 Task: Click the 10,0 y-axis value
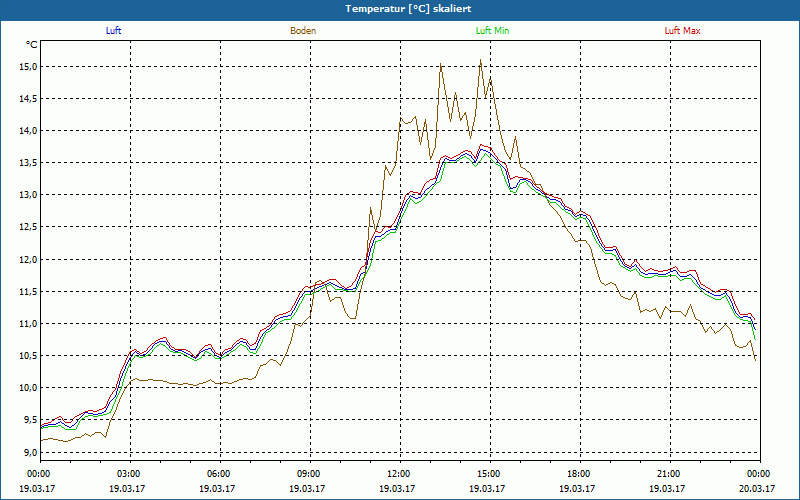pos(29,388)
